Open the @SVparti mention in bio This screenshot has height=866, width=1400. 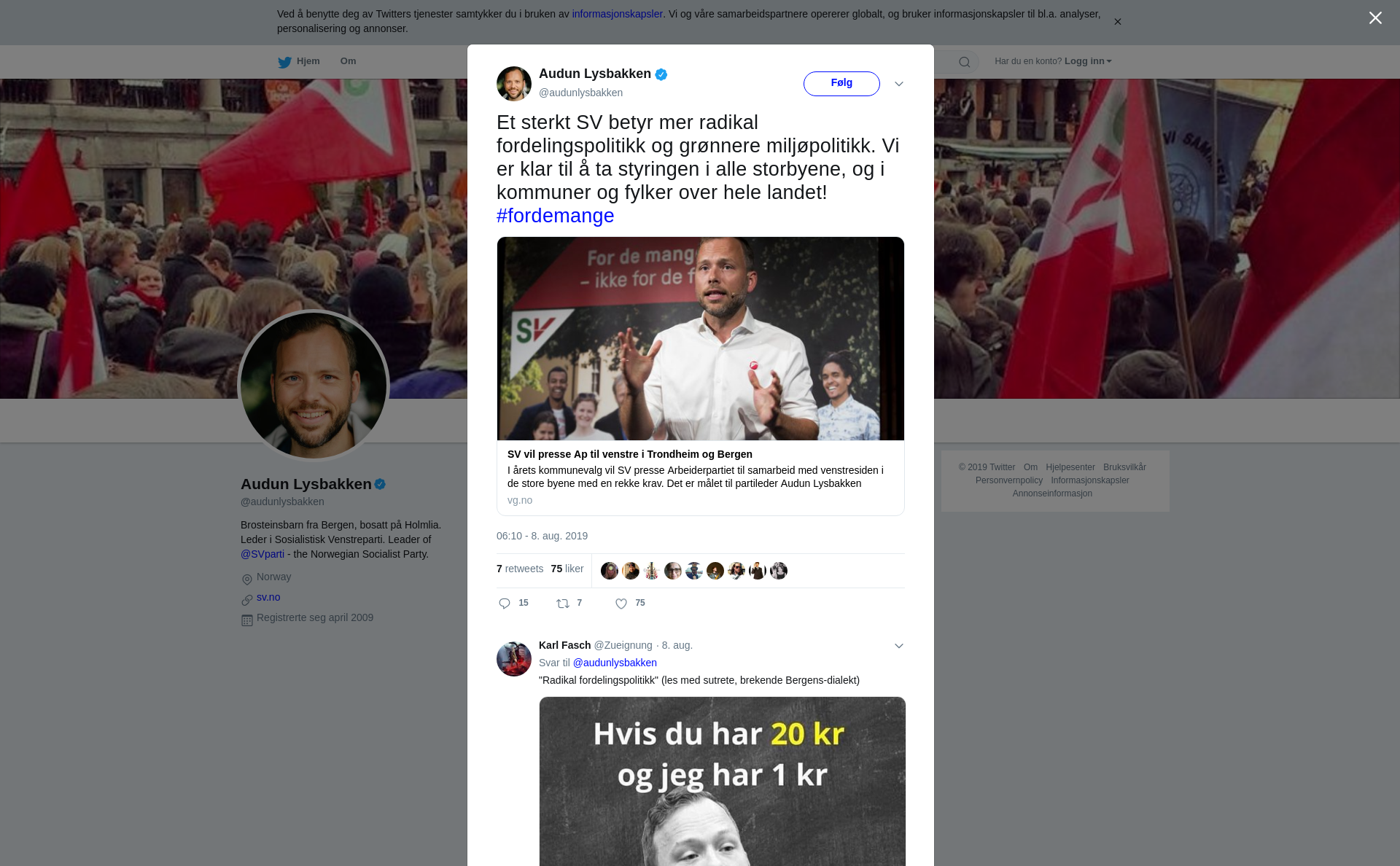click(262, 554)
